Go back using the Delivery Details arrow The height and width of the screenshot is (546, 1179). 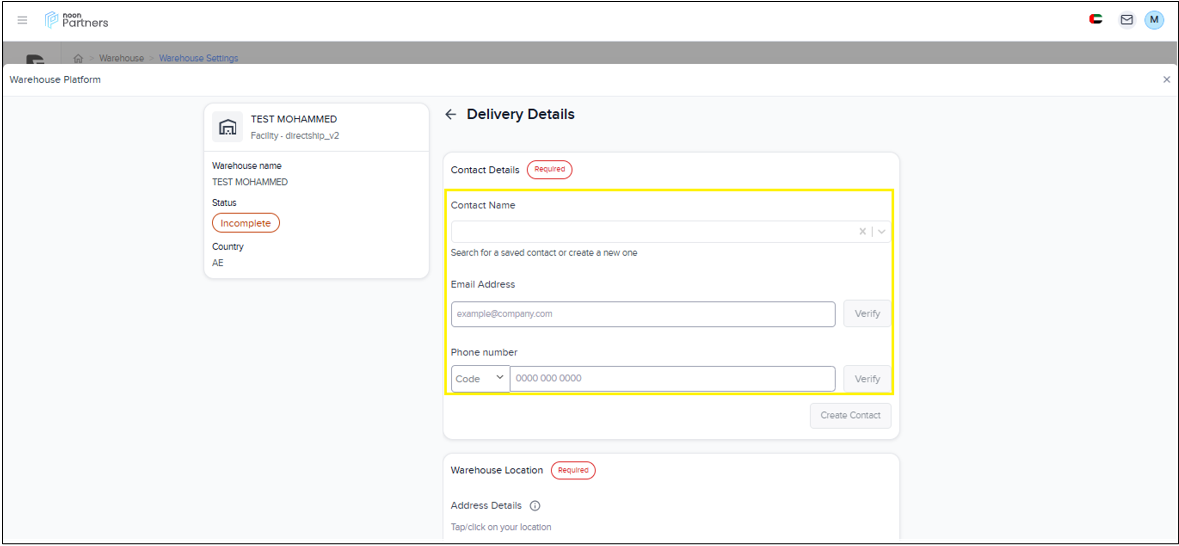(x=451, y=115)
